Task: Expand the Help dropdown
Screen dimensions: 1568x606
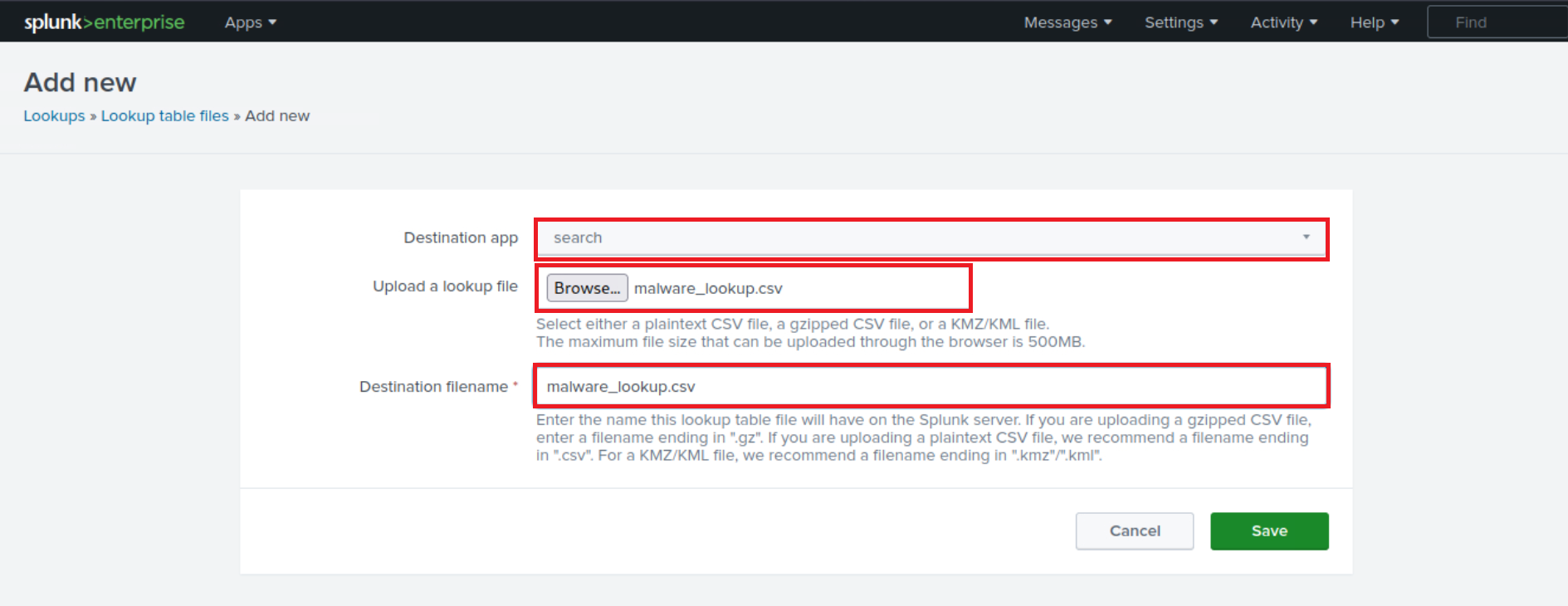Action: pyautogui.click(x=1374, y=22)
